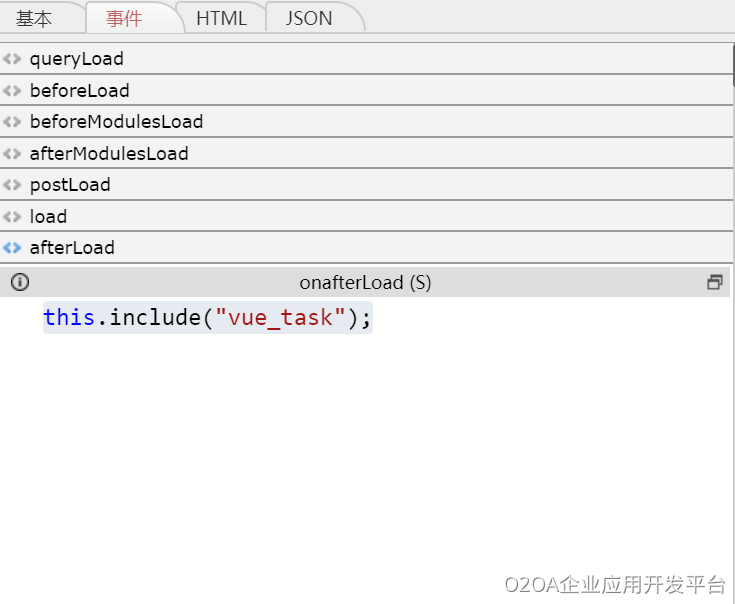Viewport: 735px width, 604px height.
Task: Select the 事件 tab
Action: tap(124, 19)
